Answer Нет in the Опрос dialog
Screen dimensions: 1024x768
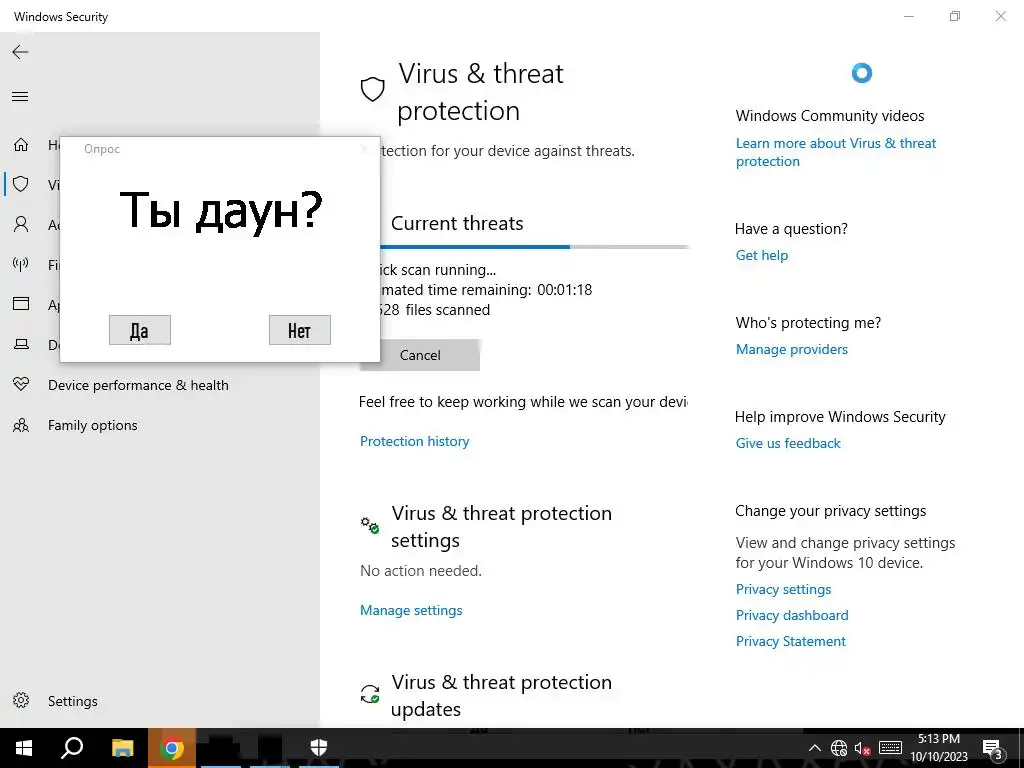[x=300, y=330]
